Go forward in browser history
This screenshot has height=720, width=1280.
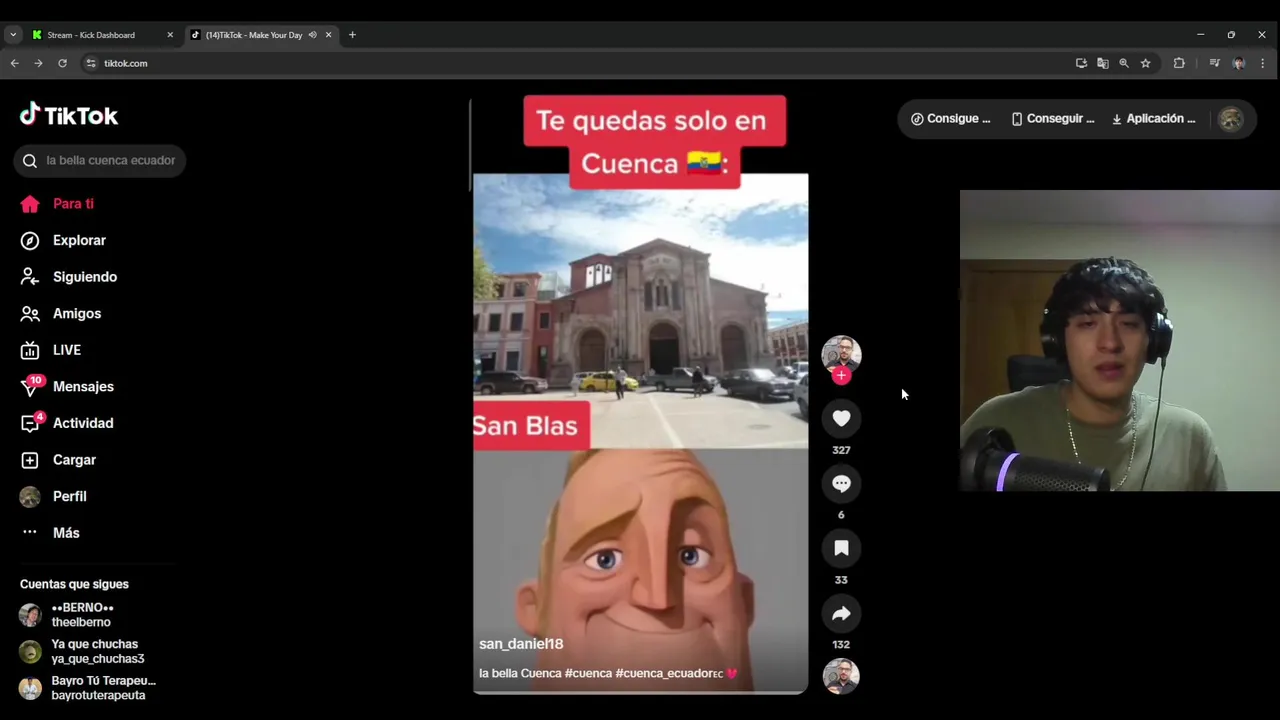(x=38, y=63)
